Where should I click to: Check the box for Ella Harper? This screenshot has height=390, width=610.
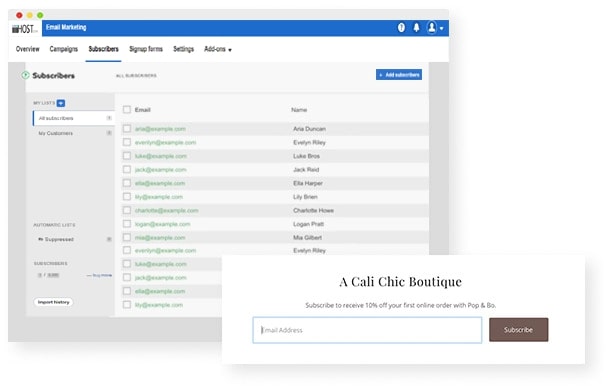pos(127,183)
